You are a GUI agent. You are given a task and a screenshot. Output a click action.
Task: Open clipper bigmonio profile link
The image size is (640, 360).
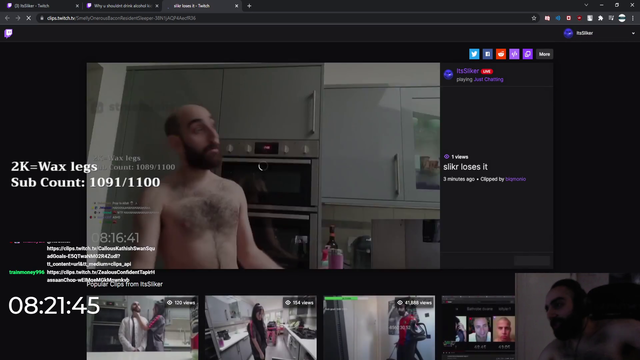[x=516, y=179]
